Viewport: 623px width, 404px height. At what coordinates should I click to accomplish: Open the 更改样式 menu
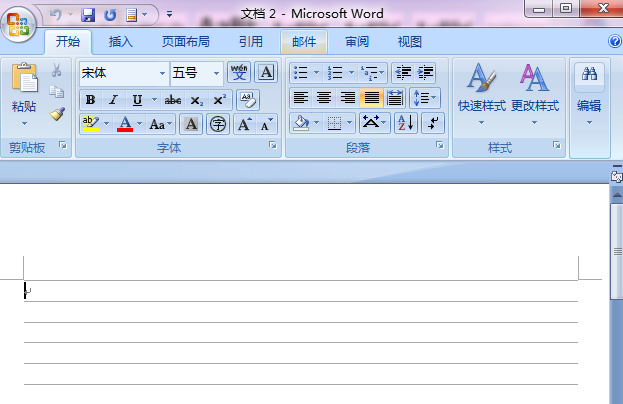tap(534, 94)
